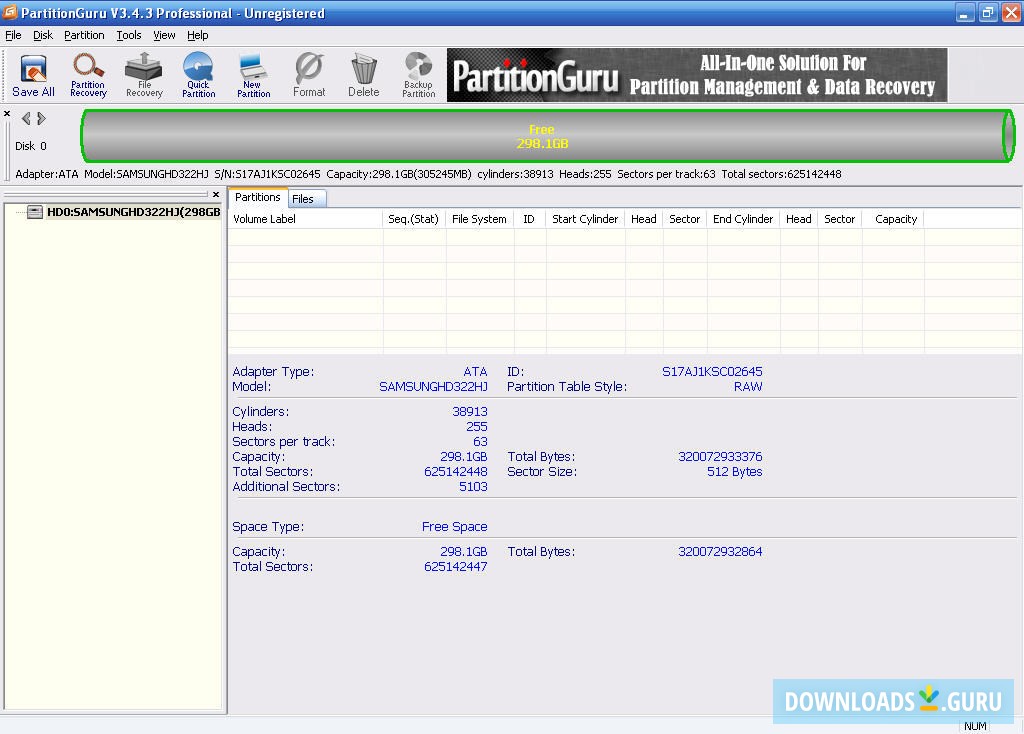Screen dimensions: 1024x734
Task: Open the Backup Partition tool
Action: click(x=418, y=76)
